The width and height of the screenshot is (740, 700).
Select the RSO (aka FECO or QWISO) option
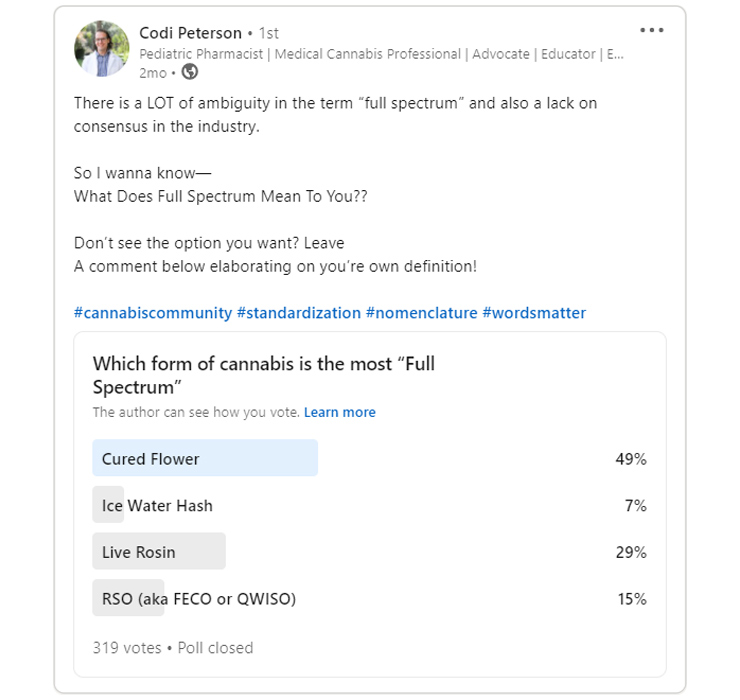[199, 599]
